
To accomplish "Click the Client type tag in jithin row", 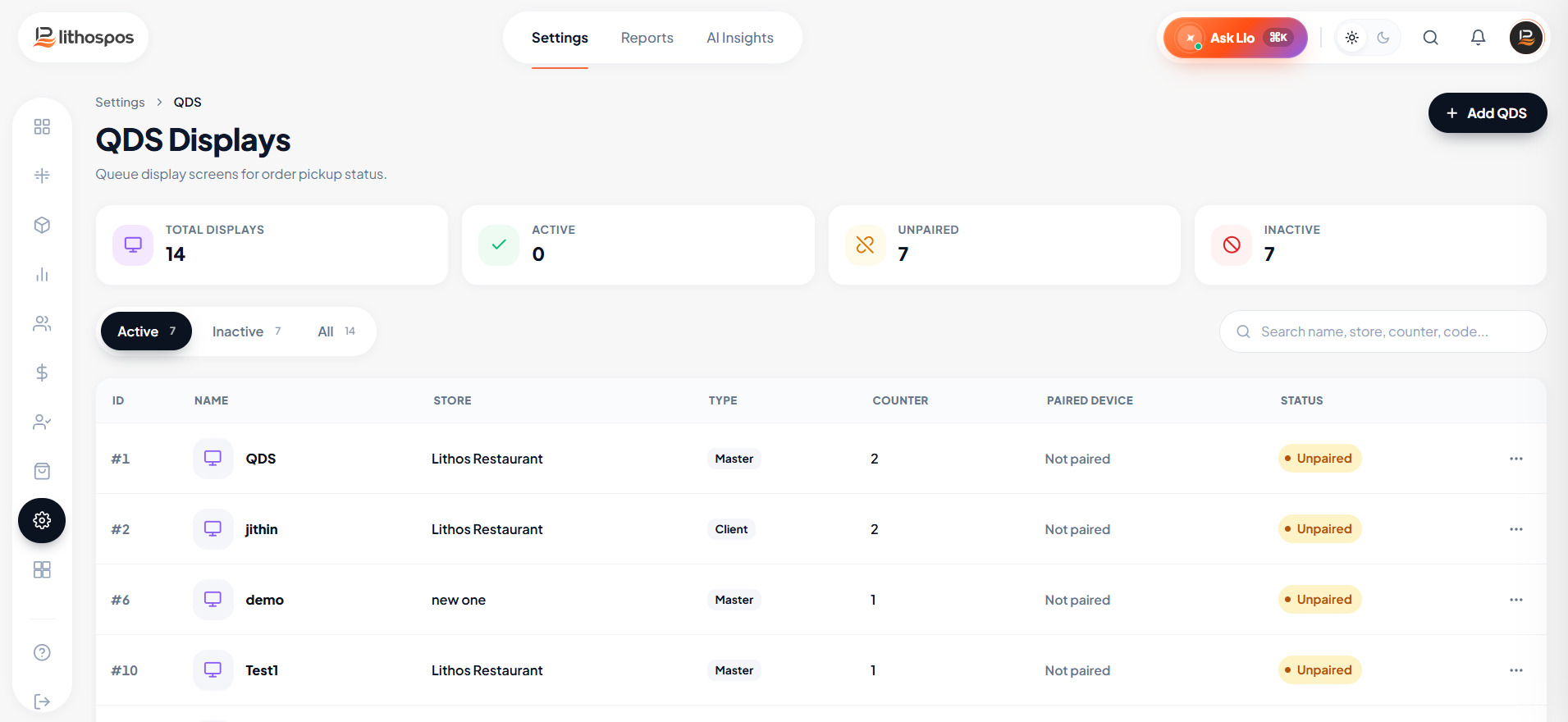I will [x=731, y=529].
